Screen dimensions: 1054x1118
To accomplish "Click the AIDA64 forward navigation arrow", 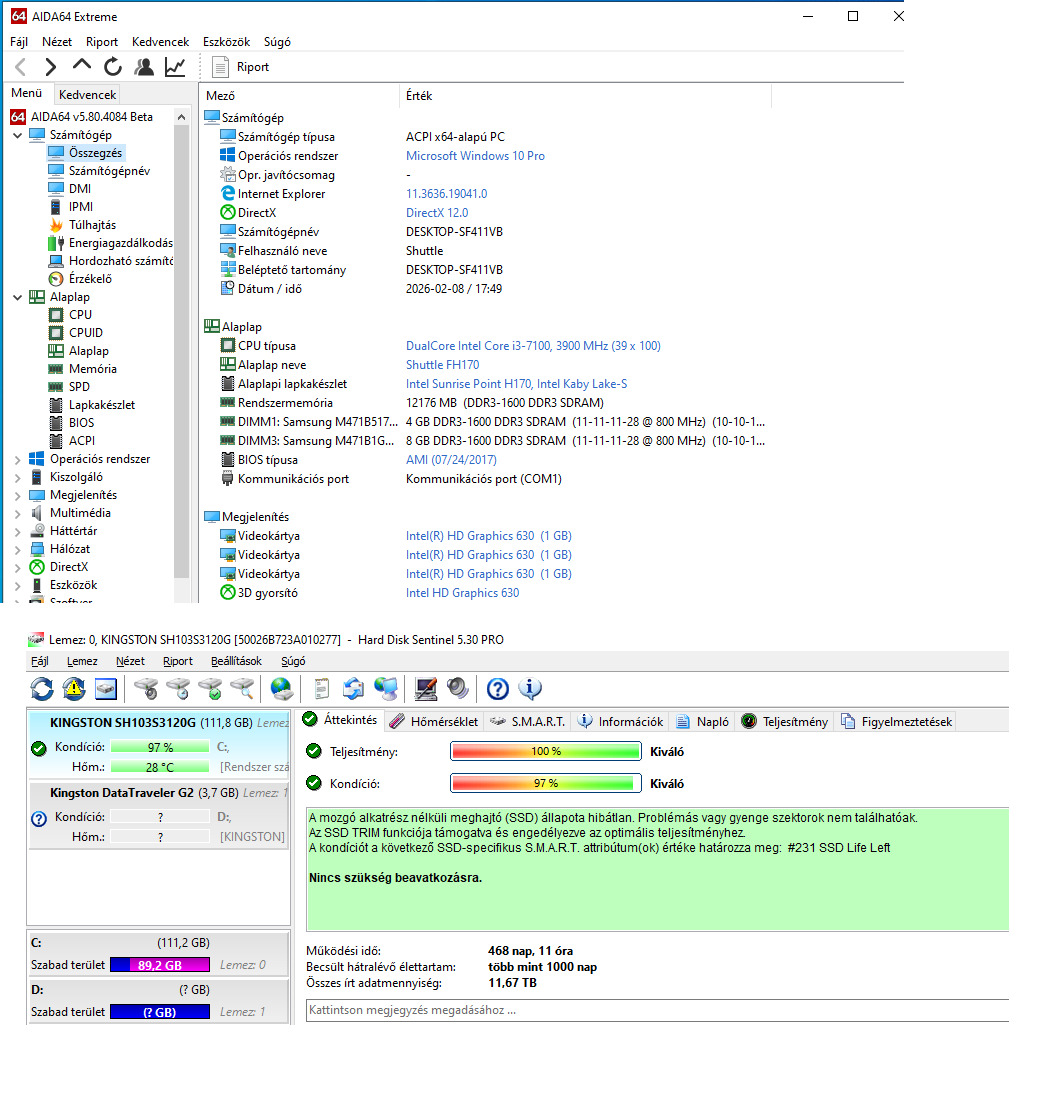I will 50,67.
